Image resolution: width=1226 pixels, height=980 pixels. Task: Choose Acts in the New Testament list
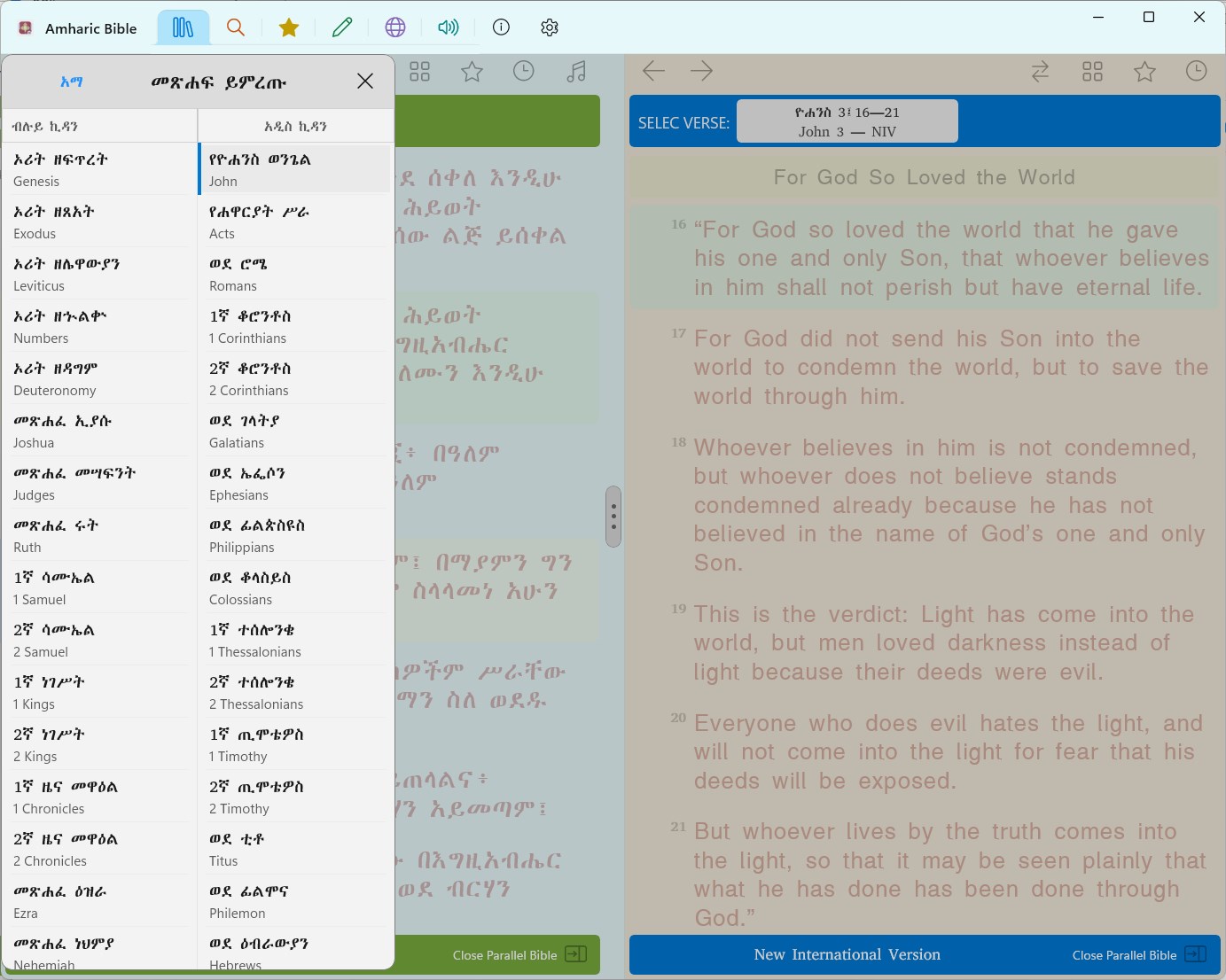295,222
